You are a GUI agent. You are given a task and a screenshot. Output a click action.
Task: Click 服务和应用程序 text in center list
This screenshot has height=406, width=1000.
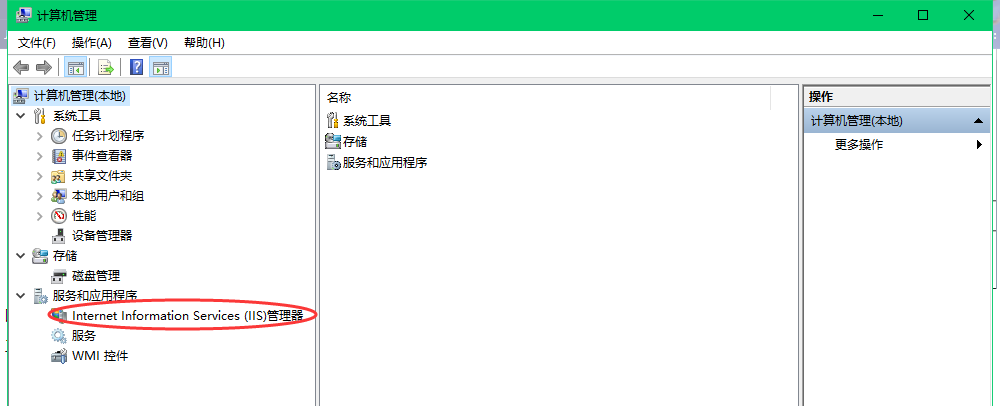tap(385, 163)
